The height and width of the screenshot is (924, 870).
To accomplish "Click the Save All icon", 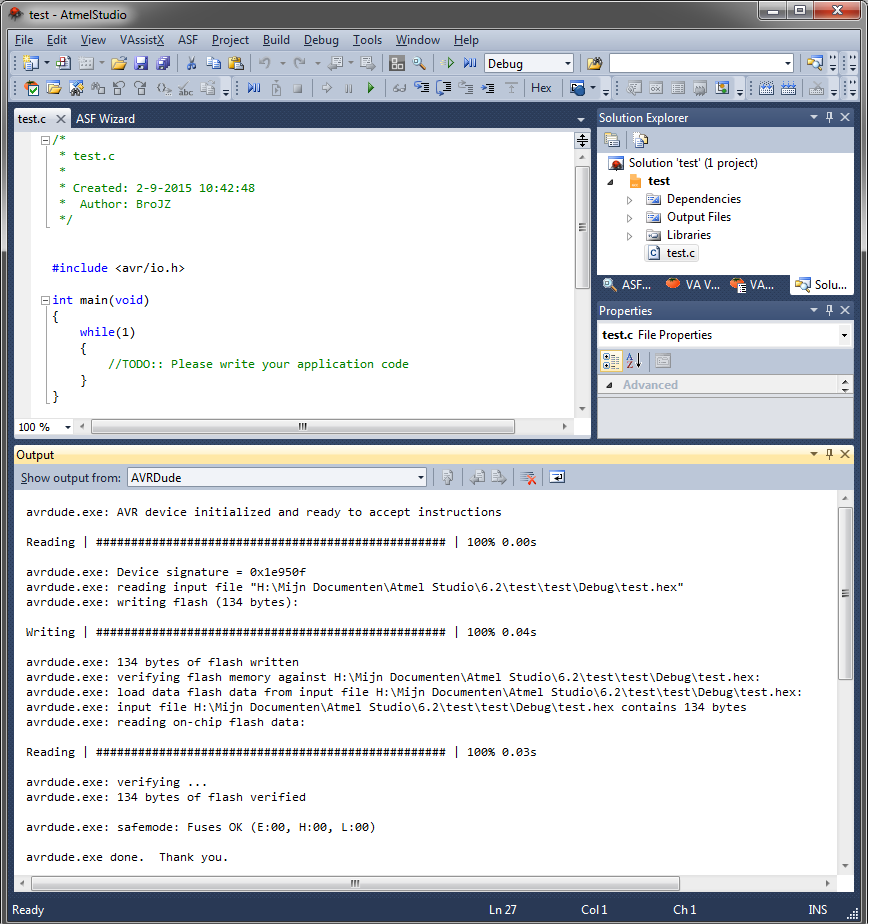I will pyautogui.click(x=163, y=63).
